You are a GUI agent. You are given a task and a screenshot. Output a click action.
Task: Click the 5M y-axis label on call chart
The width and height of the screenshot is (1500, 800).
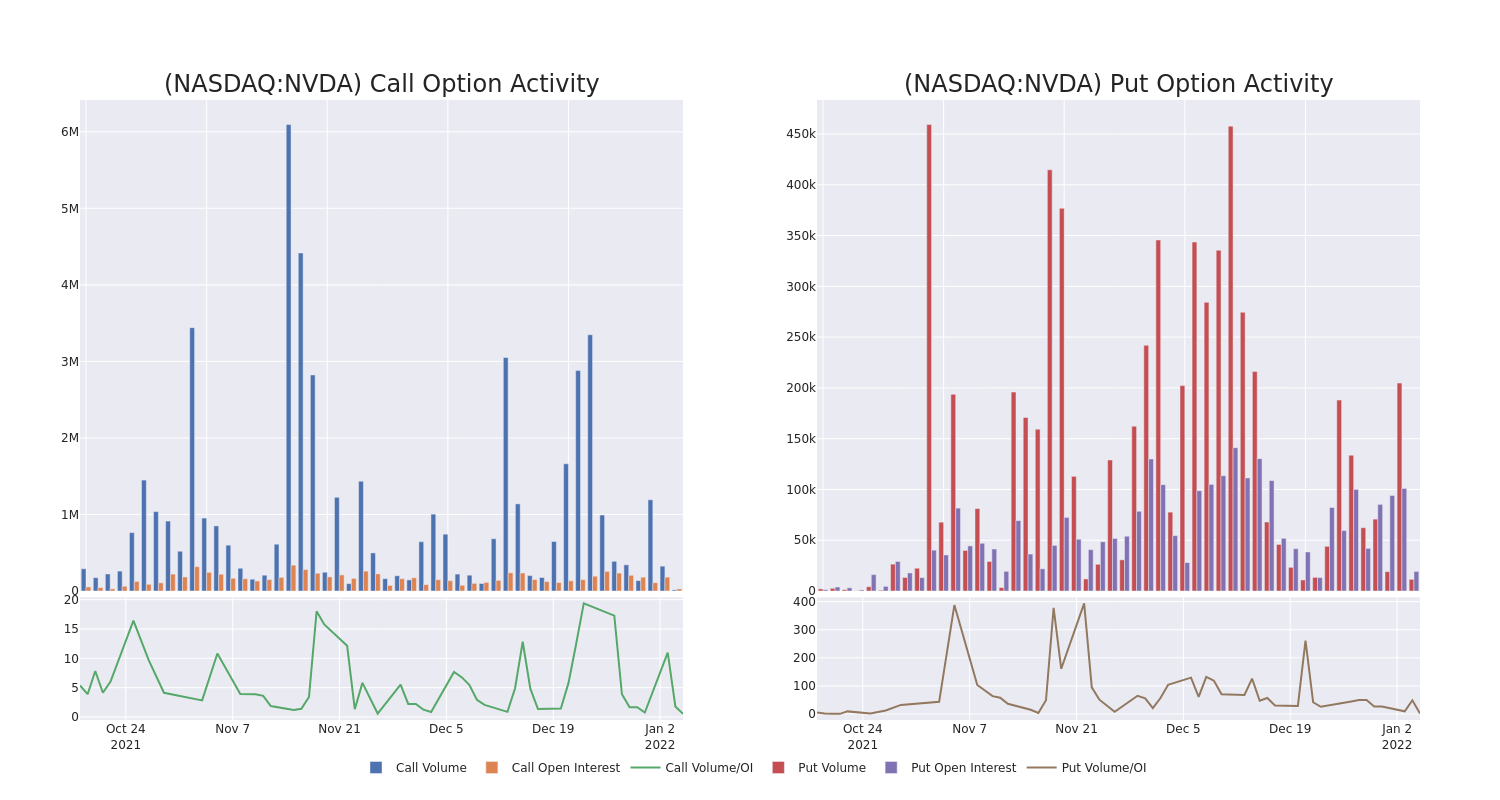pos(70,209)
